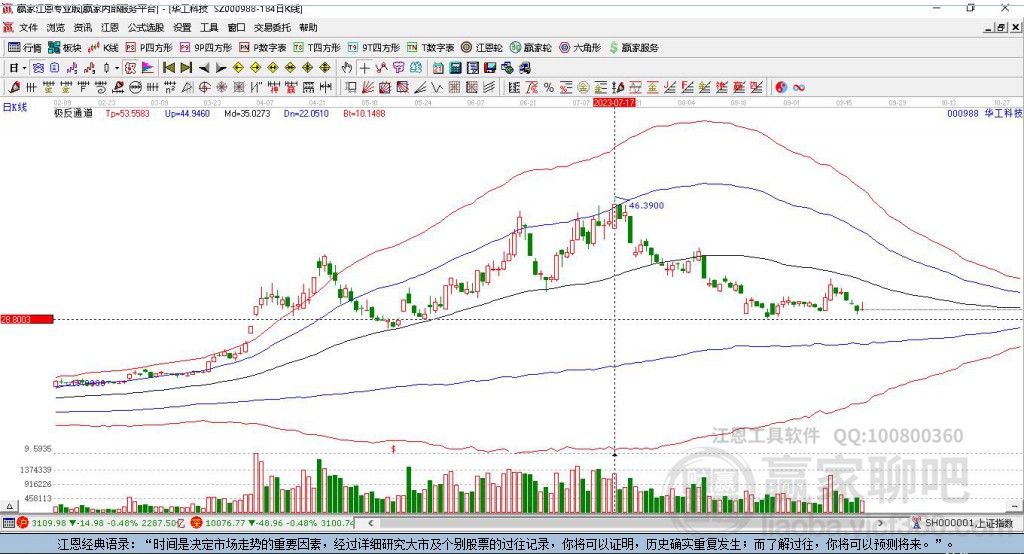Jump to the first bar button
Image resolution: width=1024 pixels, height=554 pixels.
[x=168, y=68]
